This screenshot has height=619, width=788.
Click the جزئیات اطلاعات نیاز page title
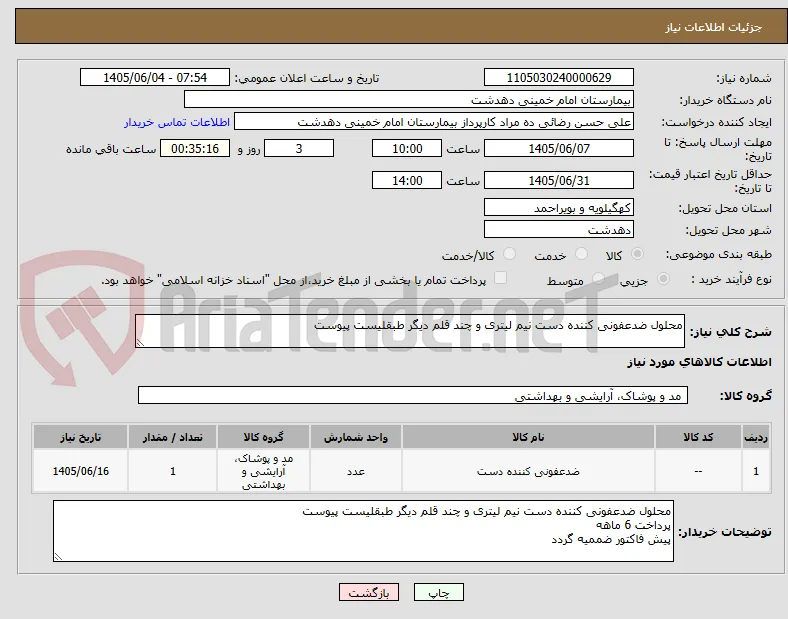click(x=714, y=27)
